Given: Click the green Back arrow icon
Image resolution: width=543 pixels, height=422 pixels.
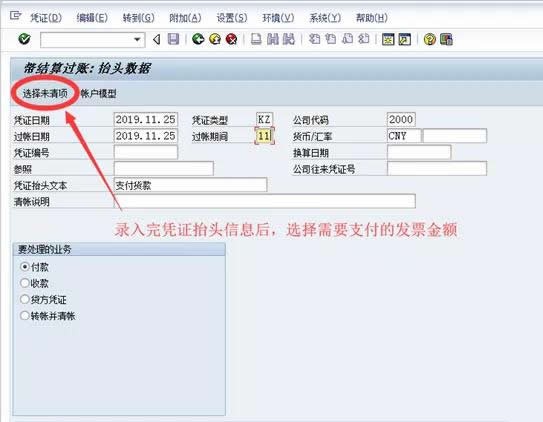Looking at the screenshot, I should coord(198,39).
